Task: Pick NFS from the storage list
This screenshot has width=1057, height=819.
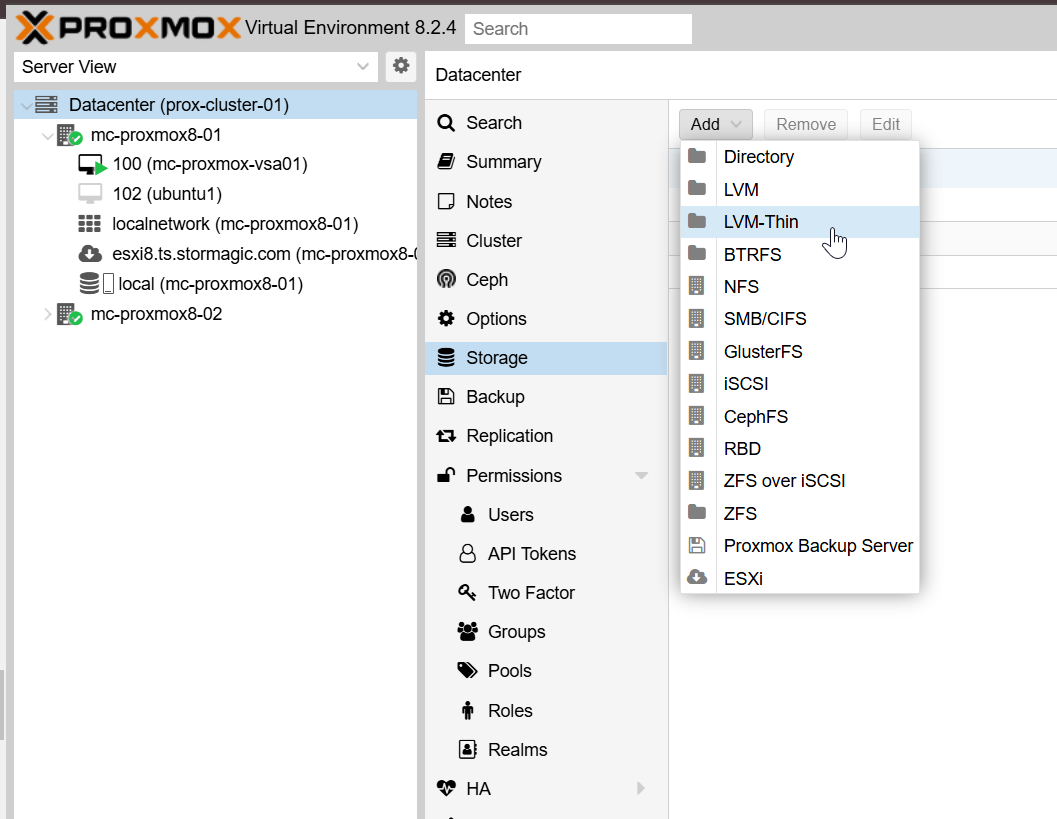Action: (x=799, y=286)
